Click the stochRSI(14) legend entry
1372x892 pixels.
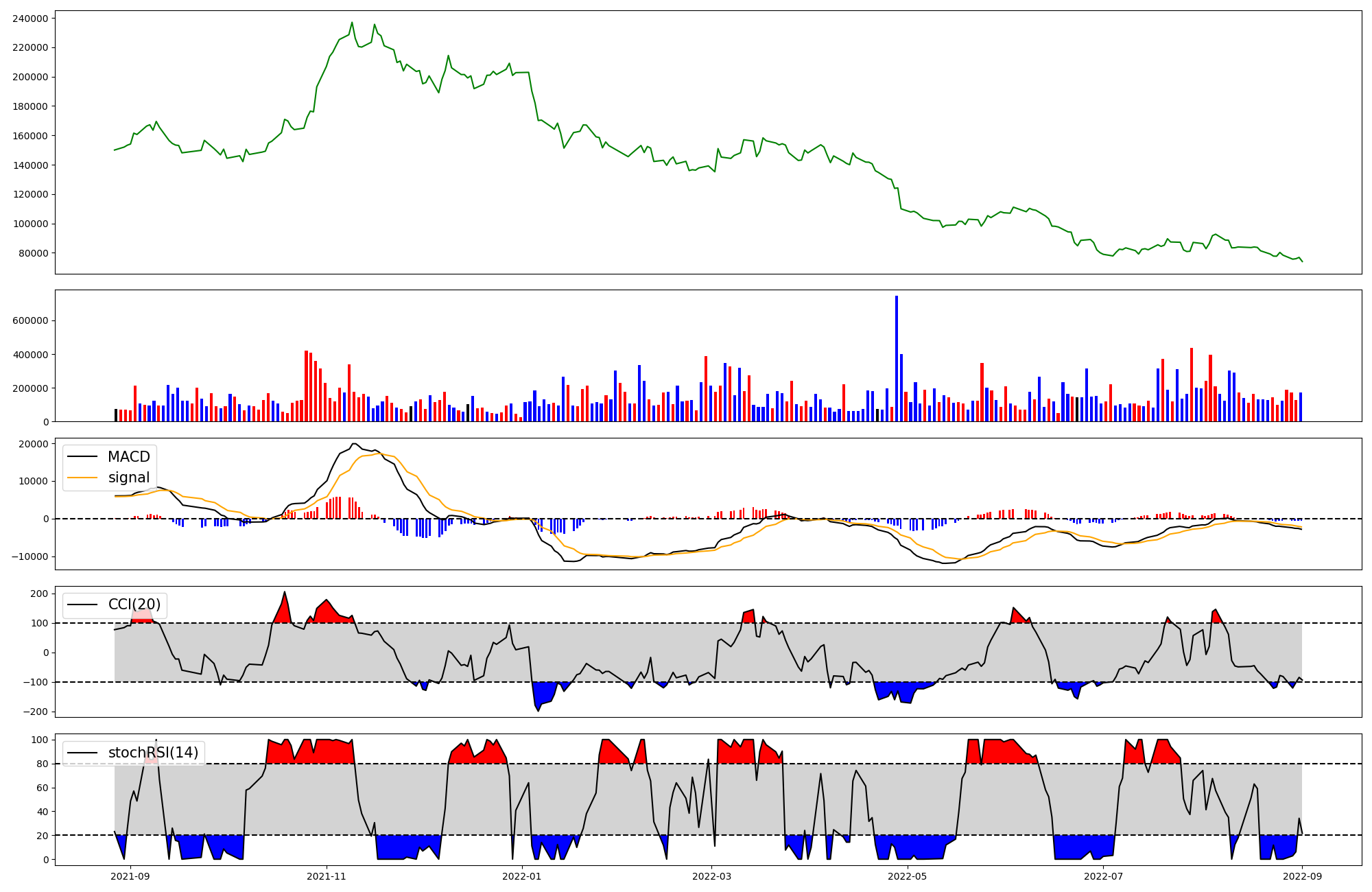[153, 753]
